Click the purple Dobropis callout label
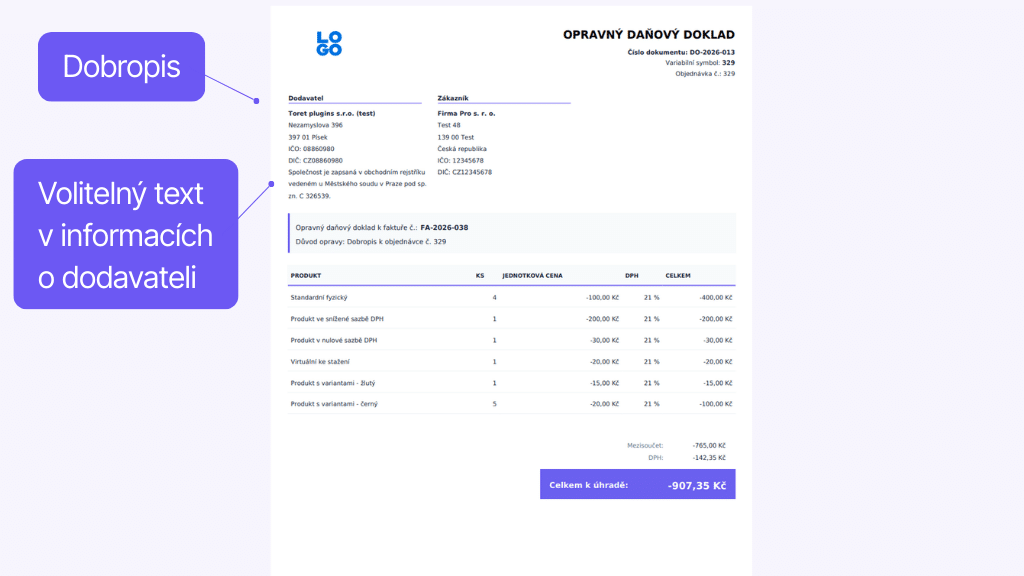 coord(121,66)
